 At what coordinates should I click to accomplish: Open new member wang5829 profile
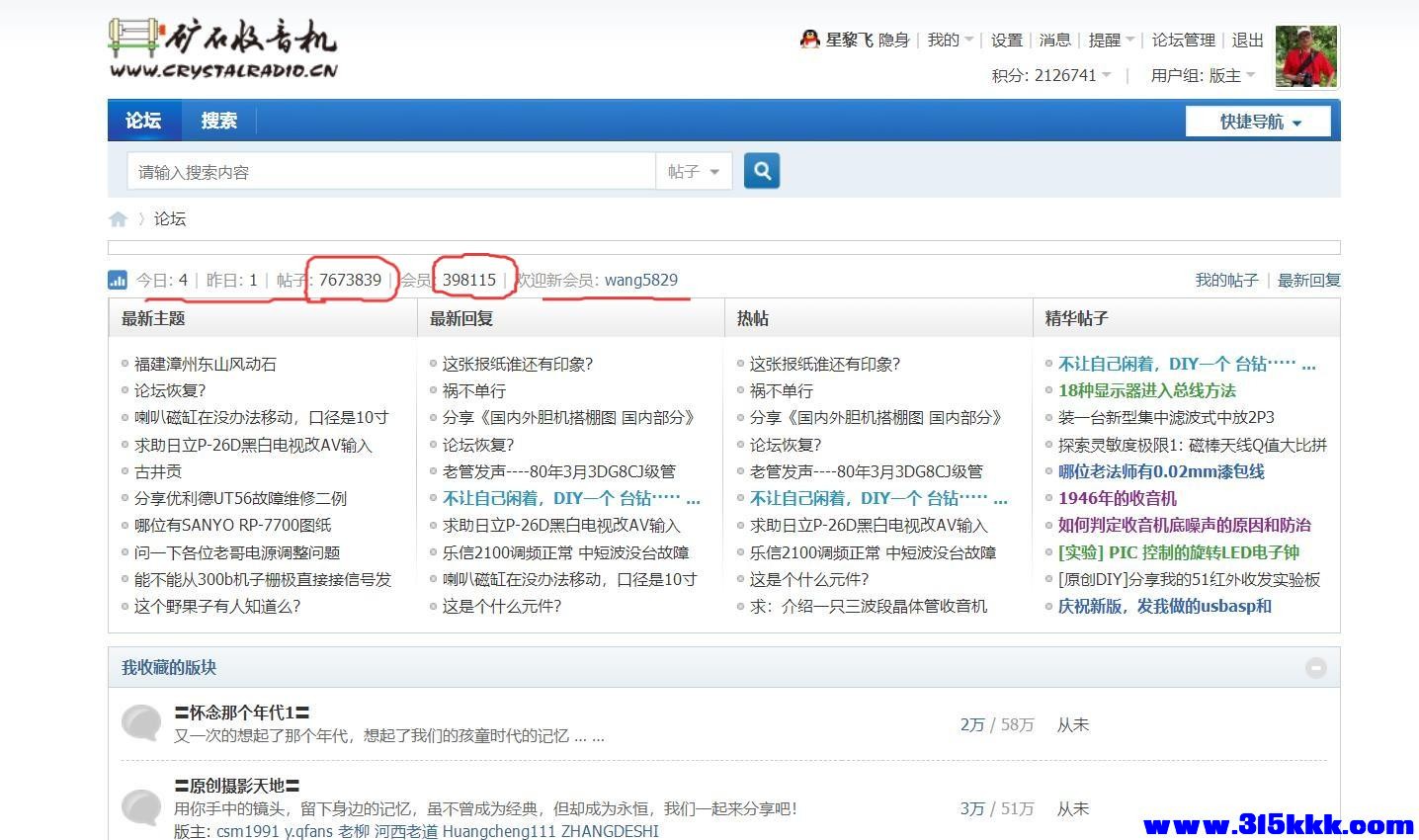point(640,280)
